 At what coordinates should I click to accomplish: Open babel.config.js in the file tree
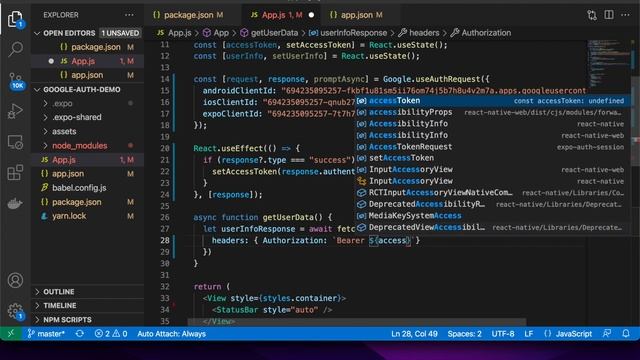coord(88,188)
